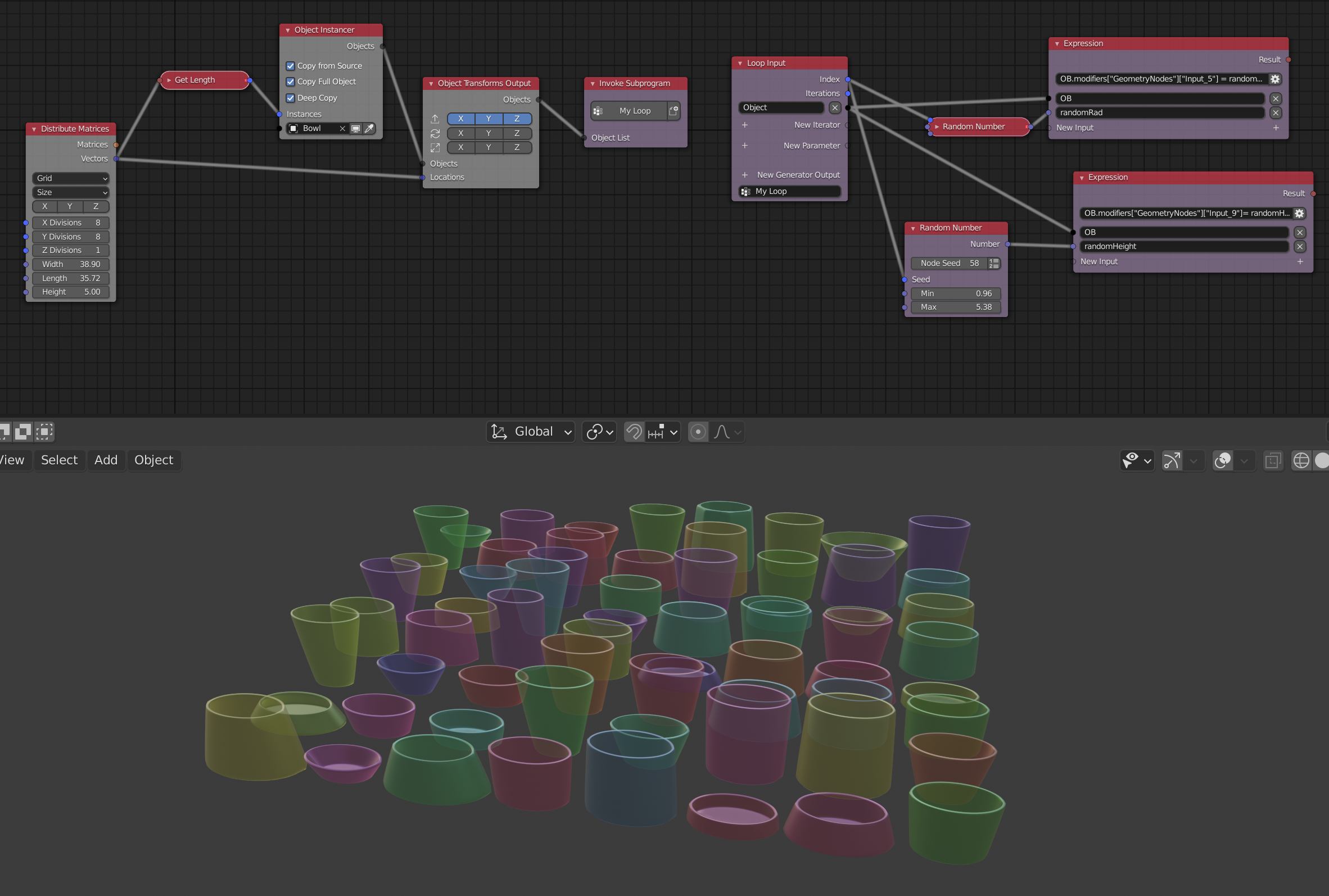The height and width of the screenshot is (896, 1329).
Task: Expand the Get Length node
Action: (x=169, y=80)
